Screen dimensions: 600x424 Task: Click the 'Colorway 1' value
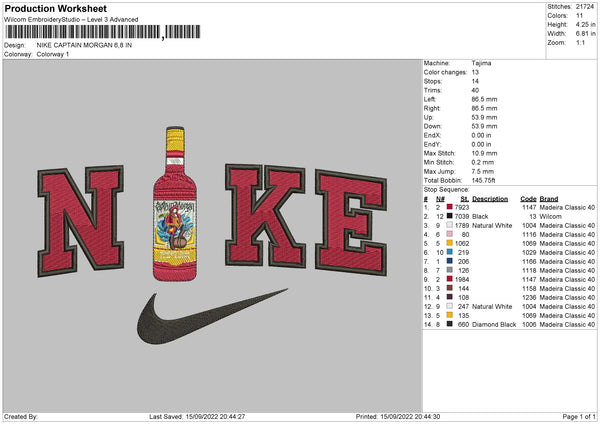click(53, 54)
